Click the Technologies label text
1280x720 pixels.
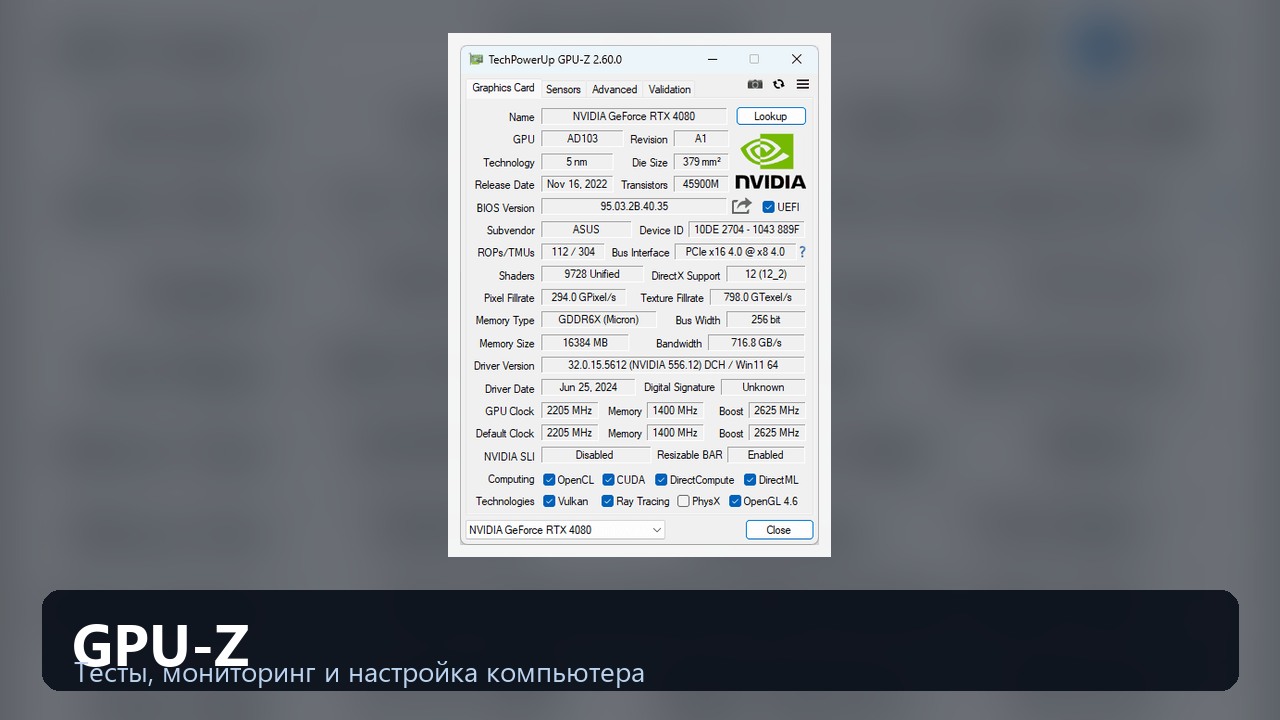pyautogui.click(x=505, y=502)
